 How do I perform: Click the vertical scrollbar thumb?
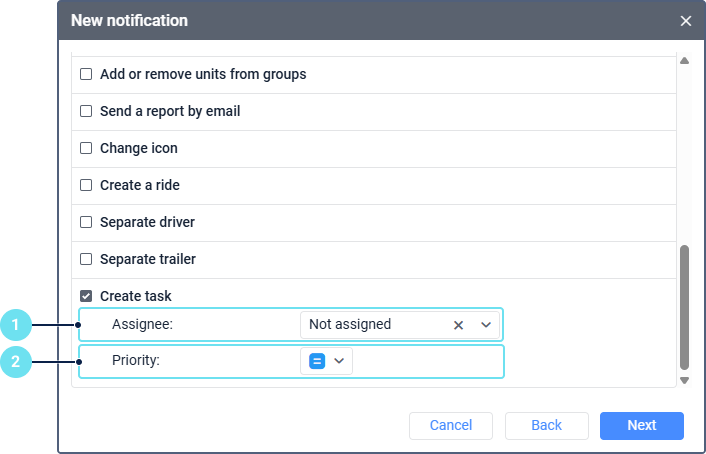click(685, 306)
